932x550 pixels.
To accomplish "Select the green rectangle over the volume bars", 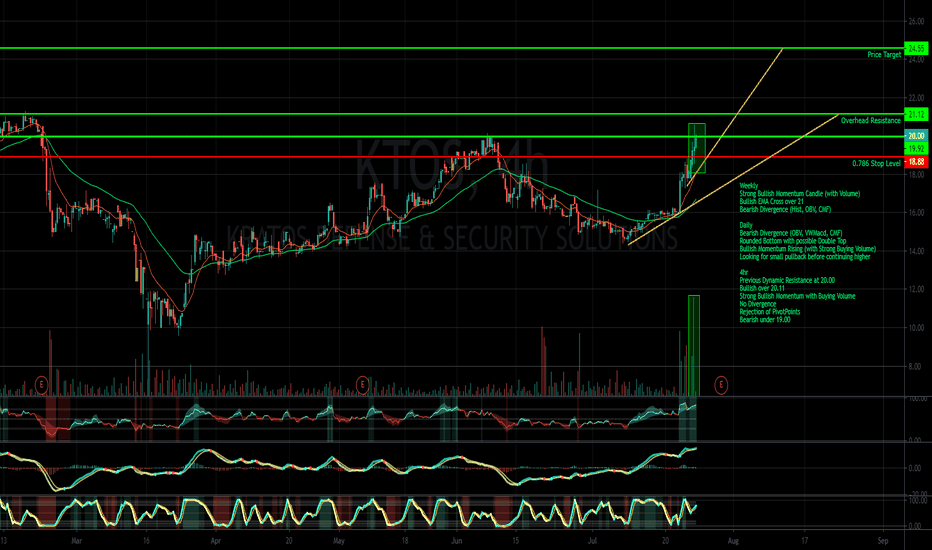I will coord(694,345).
